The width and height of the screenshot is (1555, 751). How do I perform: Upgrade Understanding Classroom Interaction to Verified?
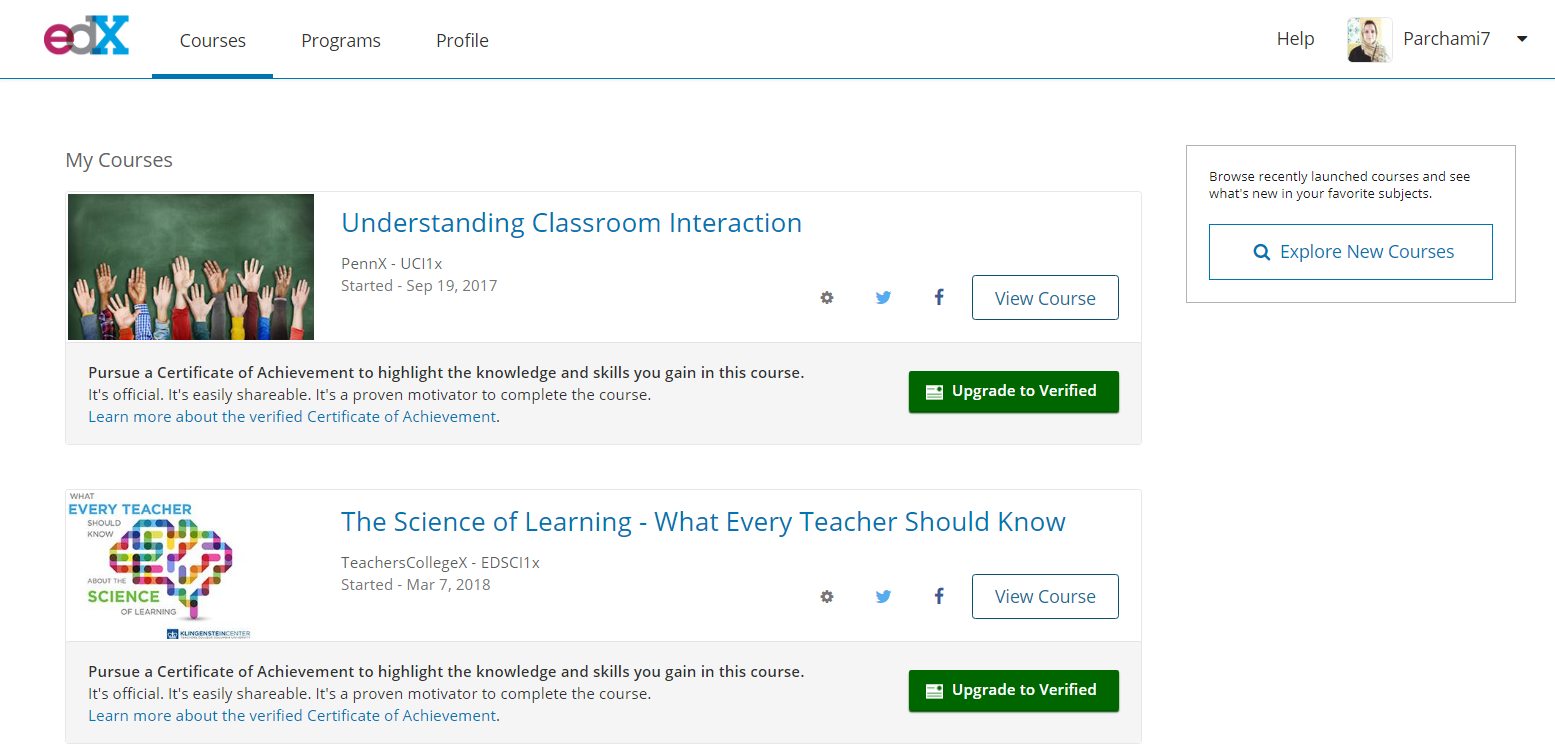1013,392
